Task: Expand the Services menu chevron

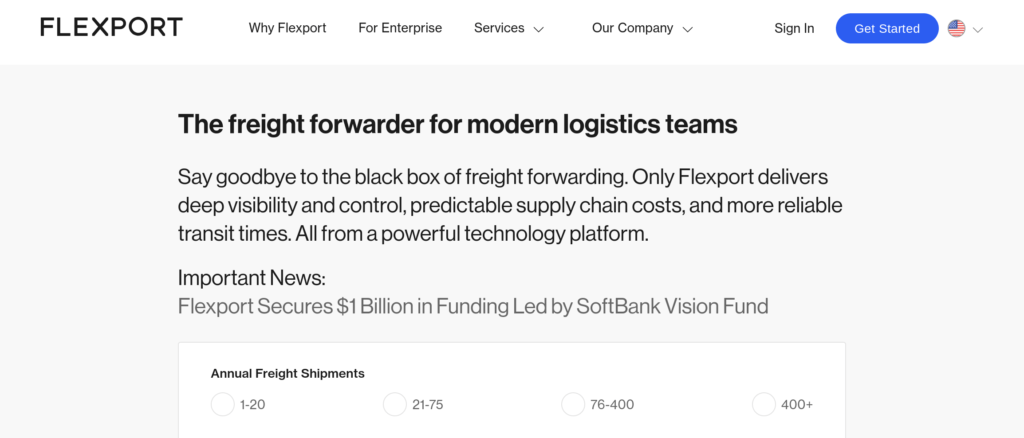Action: point(539,29)
